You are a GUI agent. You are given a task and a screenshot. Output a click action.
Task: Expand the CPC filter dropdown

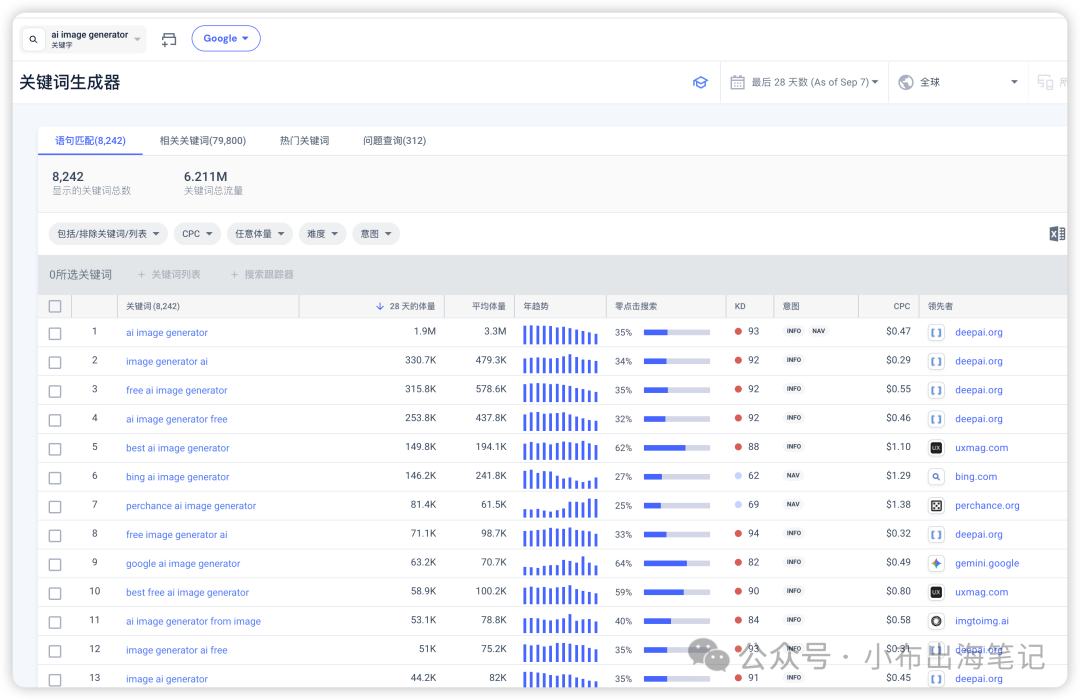197,234
